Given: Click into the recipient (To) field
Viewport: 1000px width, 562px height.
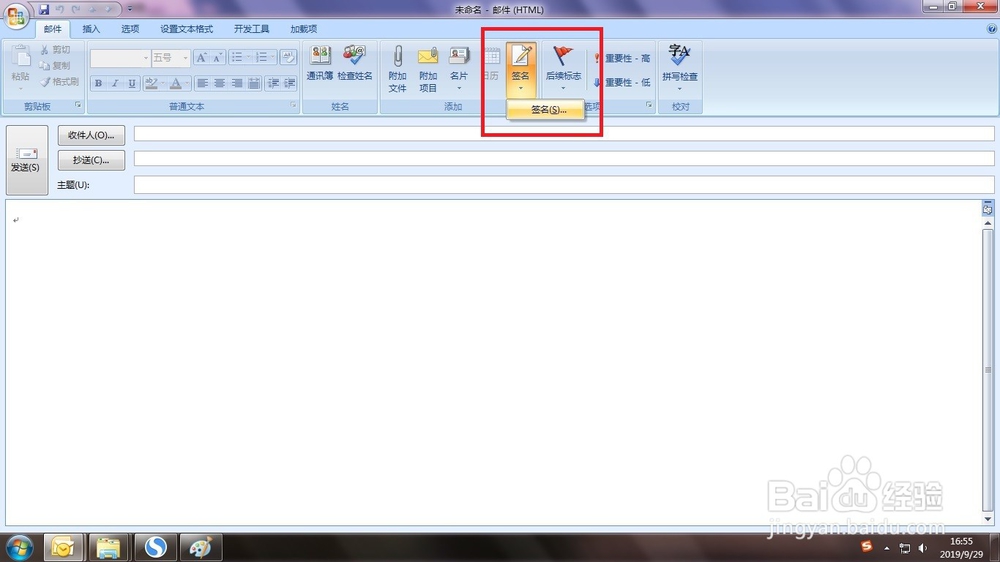Looking at the screenshot, I should click(x=564, y=133).
